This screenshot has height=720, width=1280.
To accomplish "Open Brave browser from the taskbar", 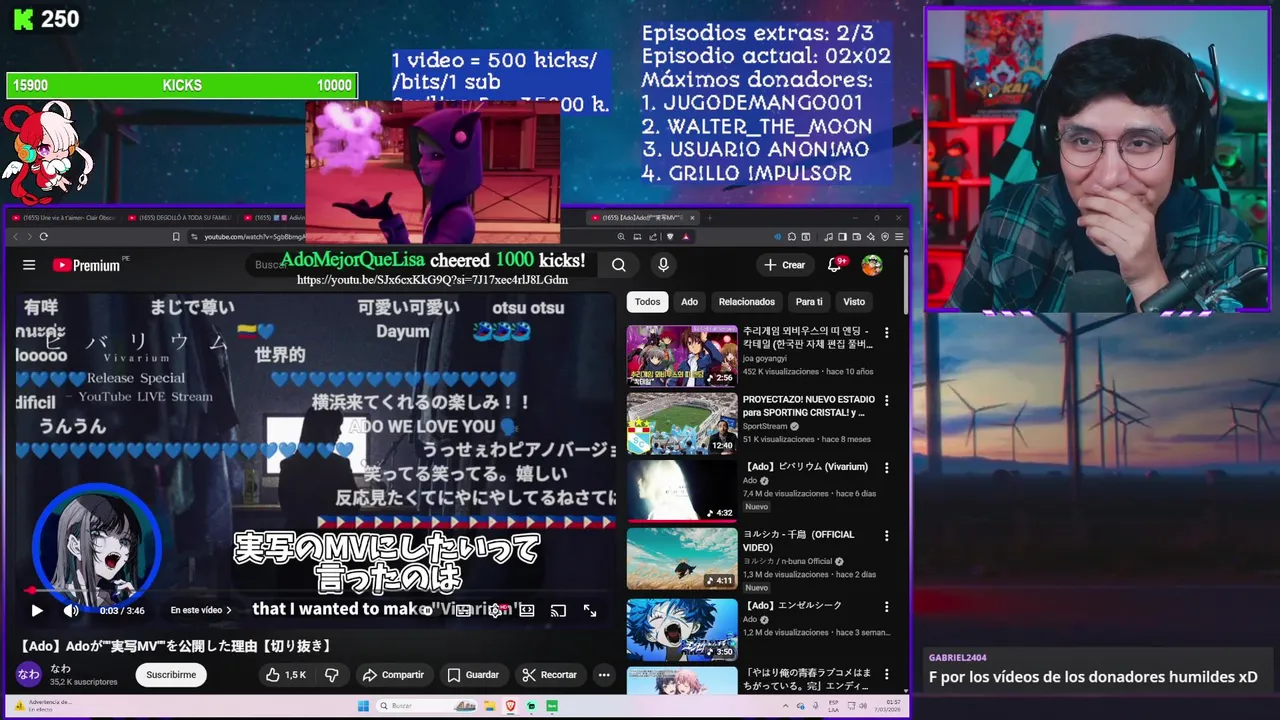I will (x=511, y=706).
